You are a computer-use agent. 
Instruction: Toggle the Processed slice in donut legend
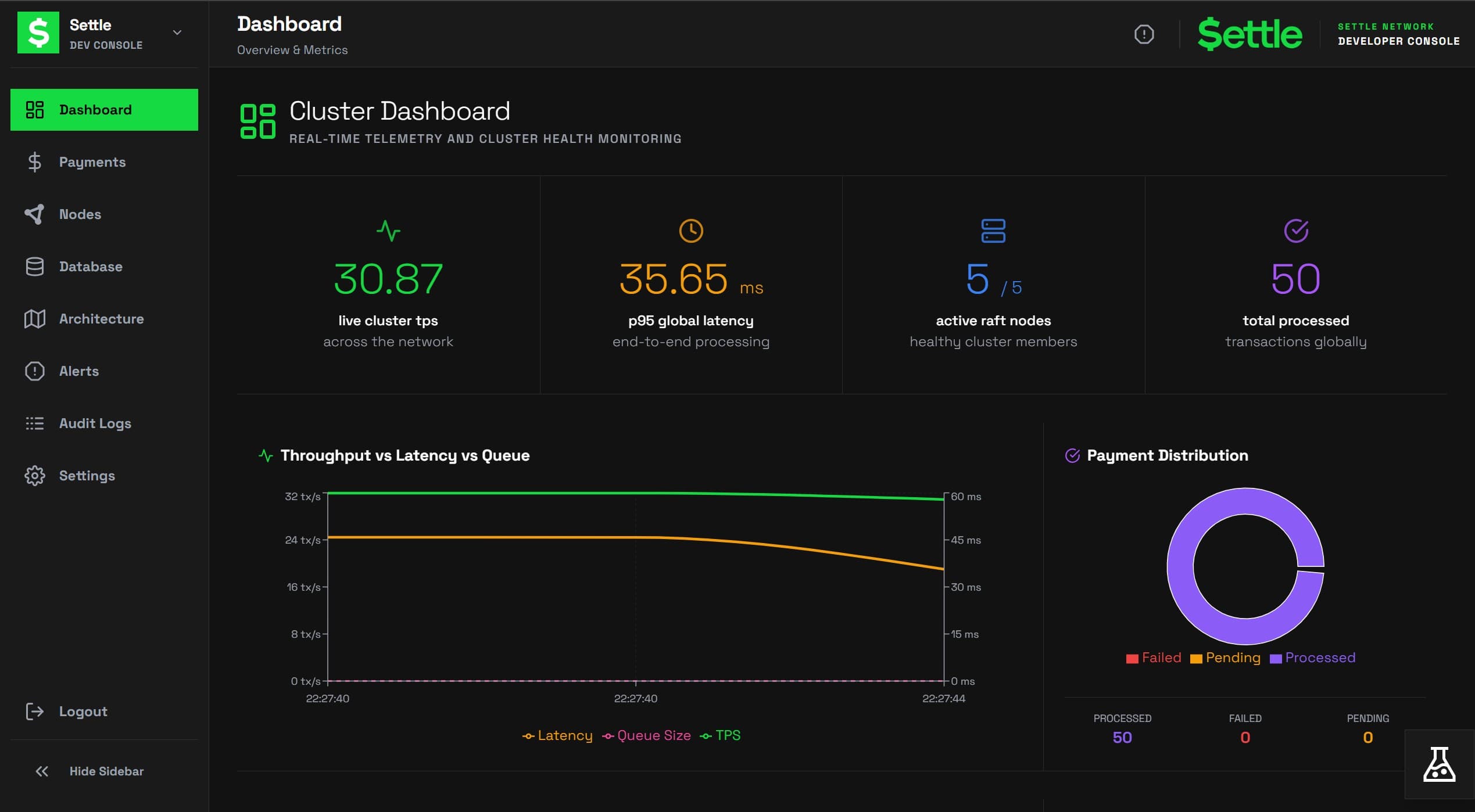point(1312,657)
